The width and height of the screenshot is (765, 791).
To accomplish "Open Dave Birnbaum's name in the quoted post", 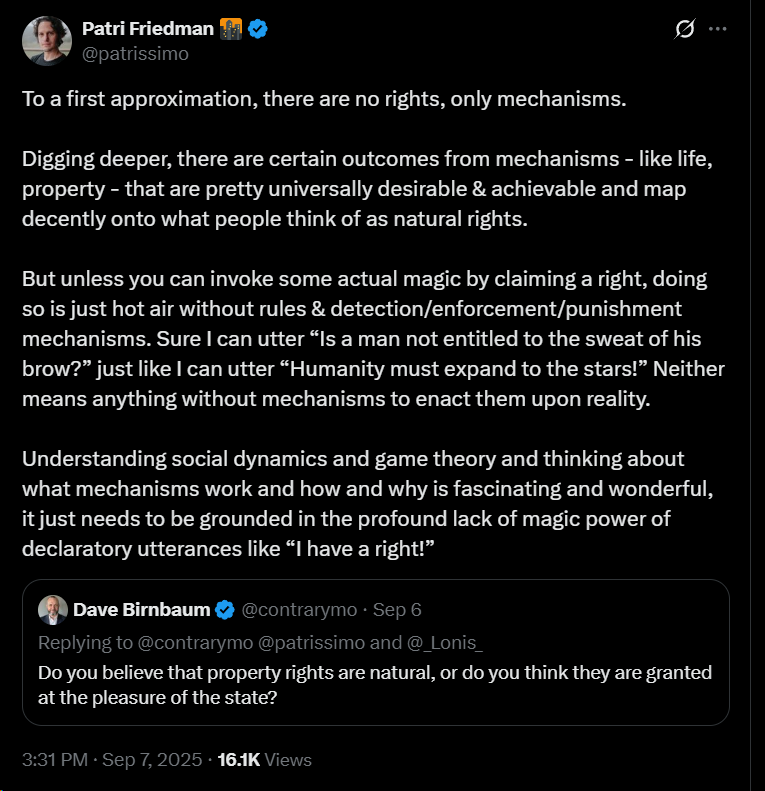I will pos(141,609).
